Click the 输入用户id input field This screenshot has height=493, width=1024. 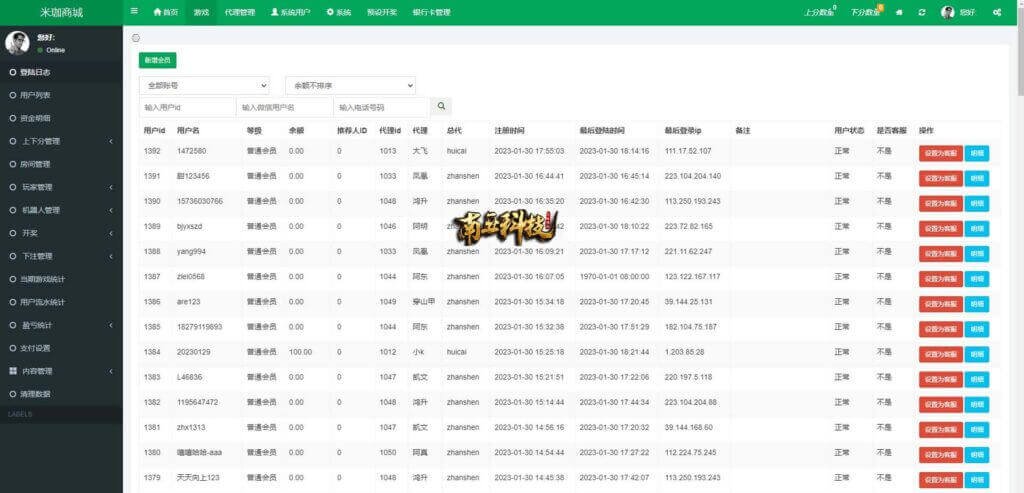point(187,106)
